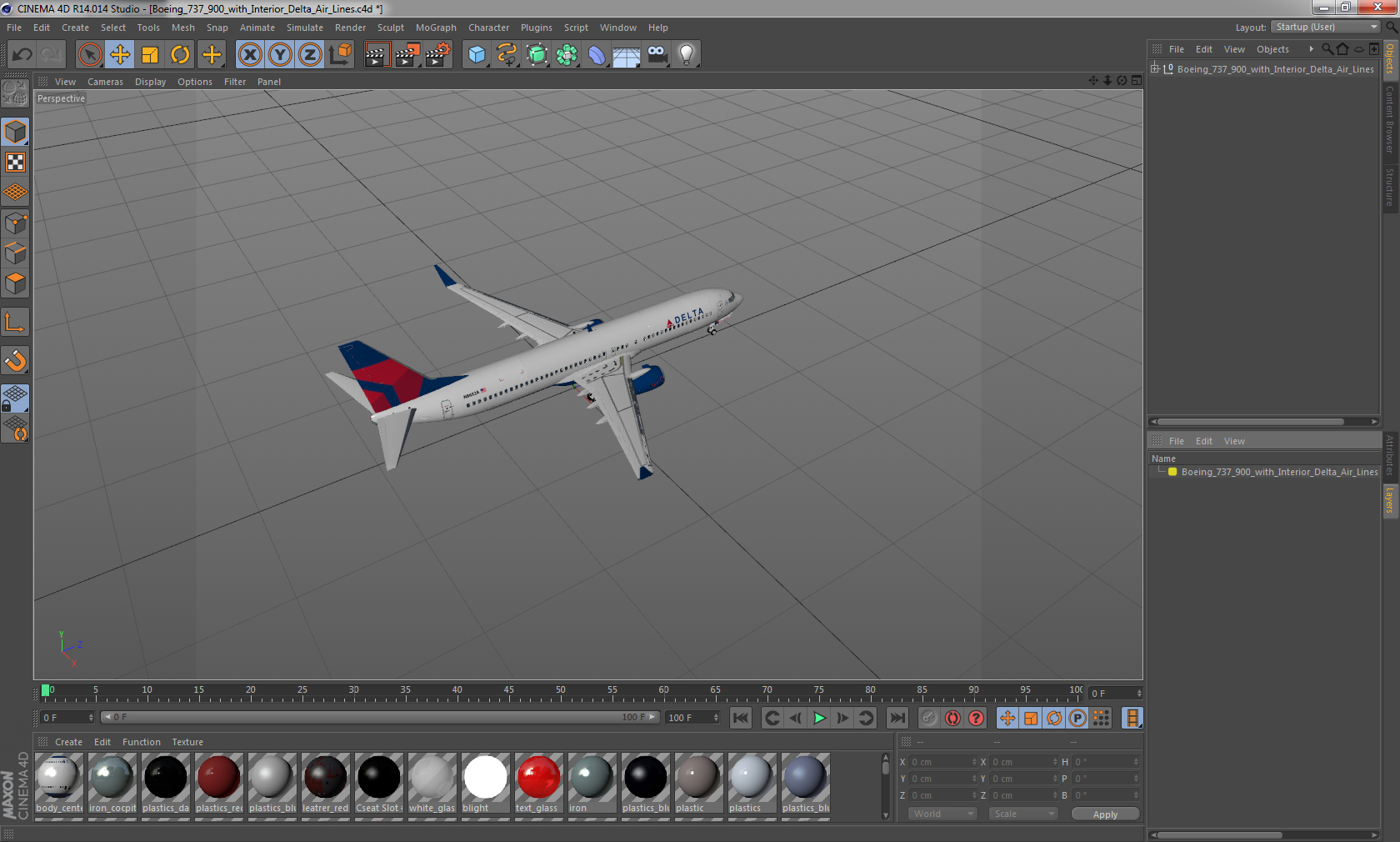
Task: Toggle the locked workplane
Action: (x=15, y=398)
